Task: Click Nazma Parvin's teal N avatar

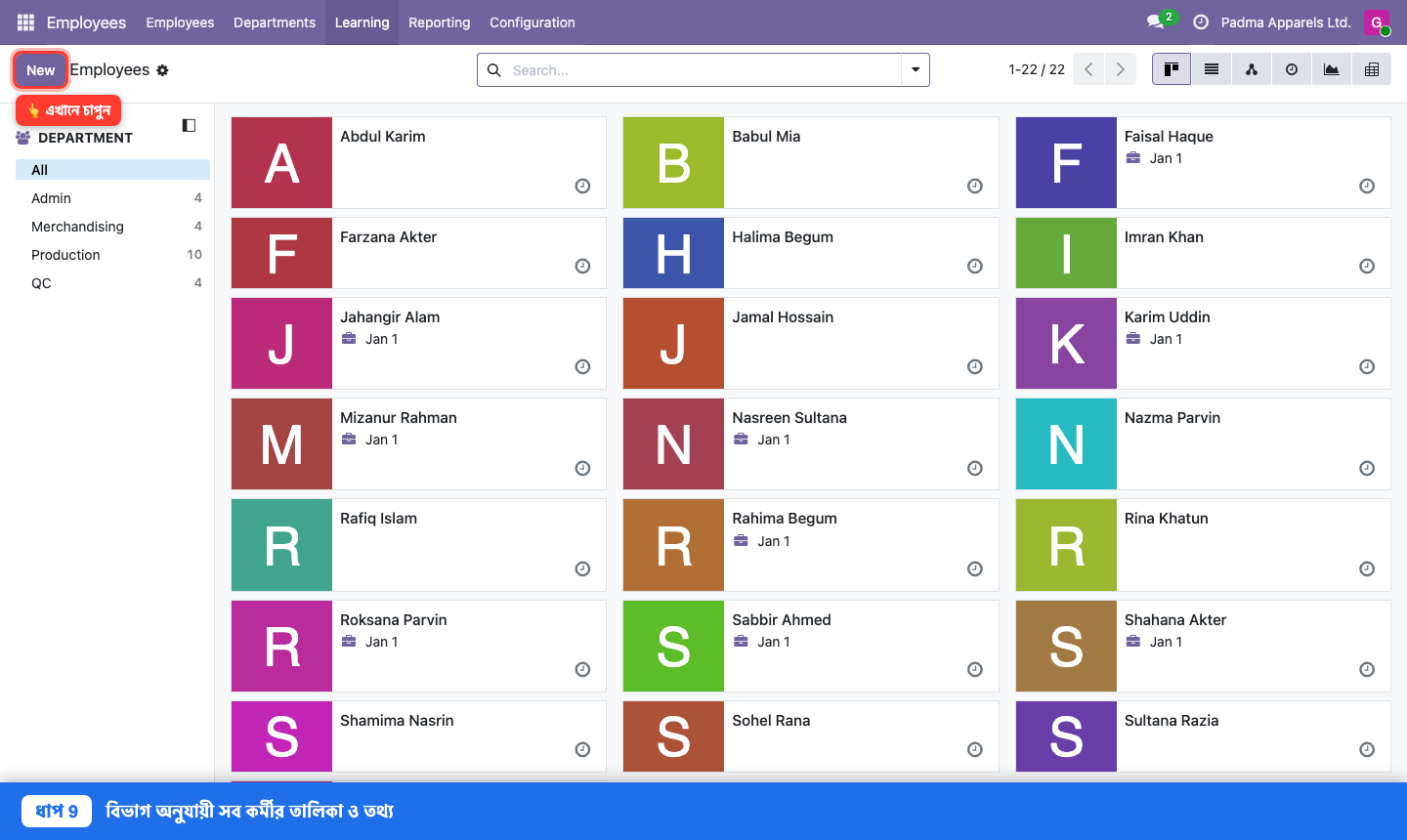Action: pyautogui.click(x=1066, y=444)
